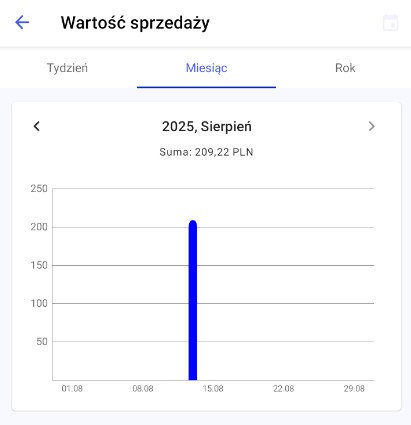Go back with the blue arrow icon
411x425 pixels.
[22, 23]
